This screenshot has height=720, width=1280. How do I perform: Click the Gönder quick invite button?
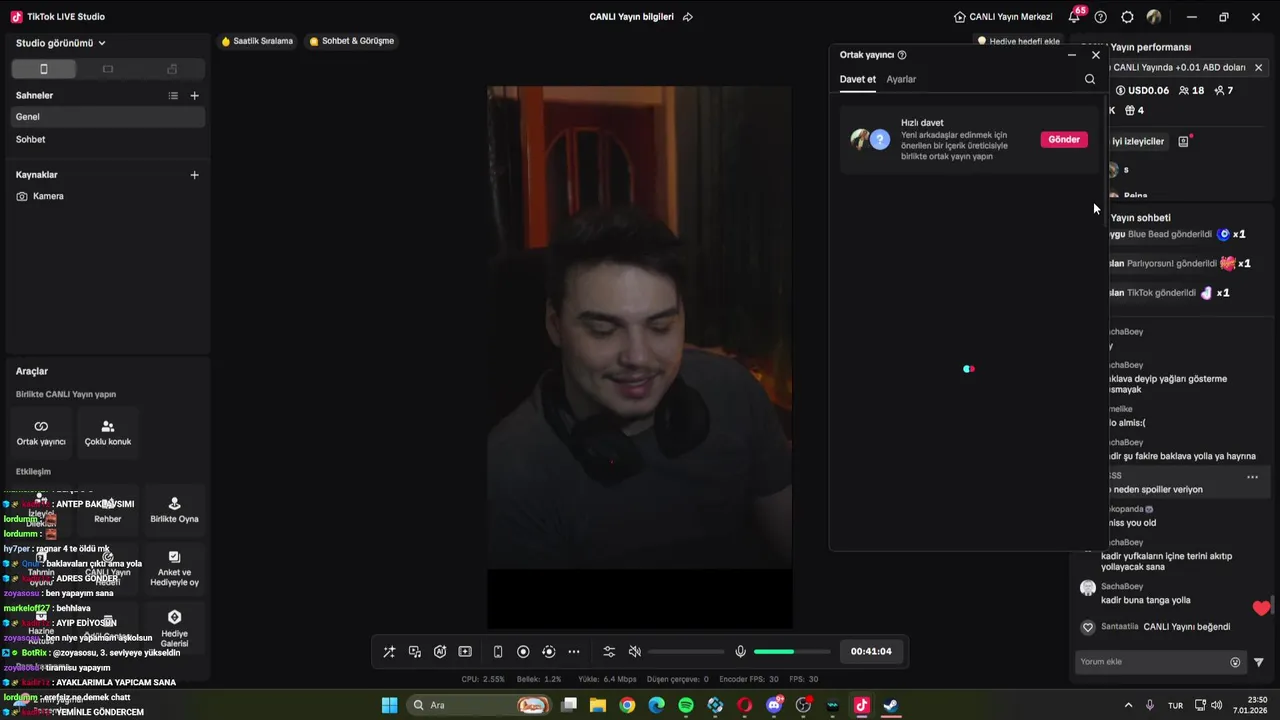click(1064, 140)
